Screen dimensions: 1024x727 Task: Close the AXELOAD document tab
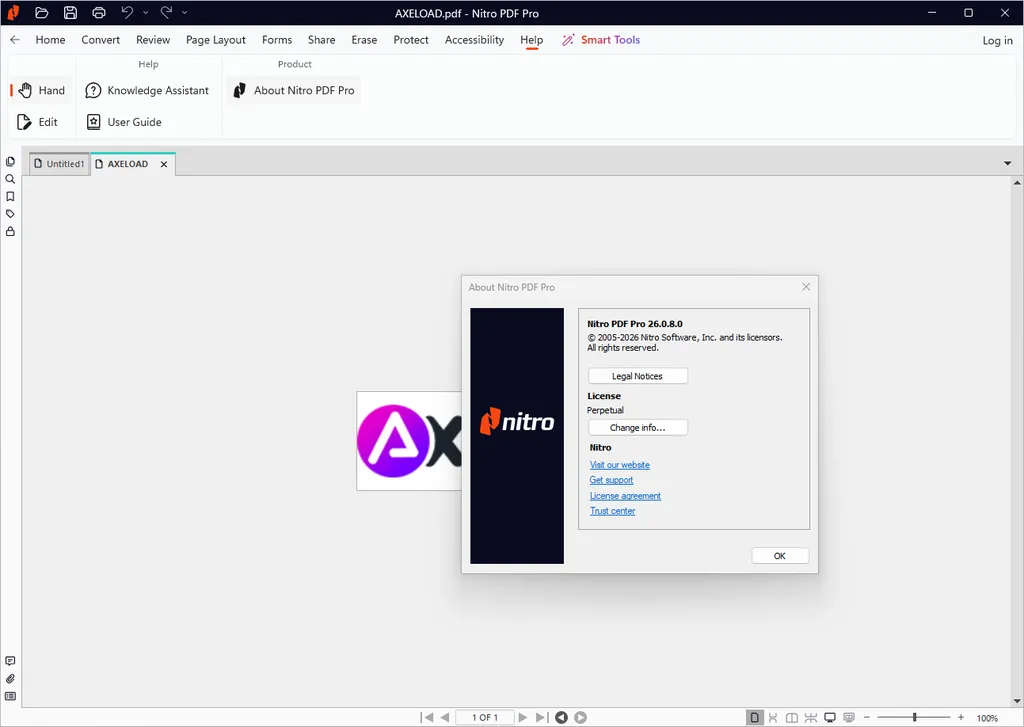[x=164, y=164]
